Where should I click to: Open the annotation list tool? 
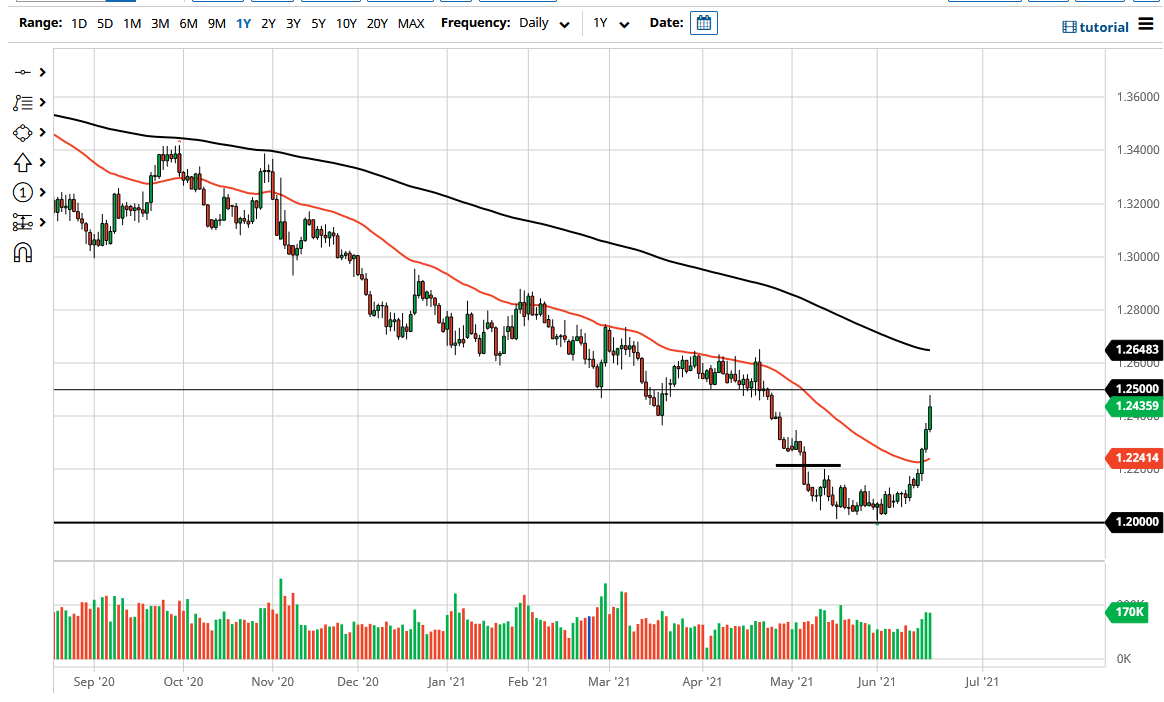(x=24, y=102)
